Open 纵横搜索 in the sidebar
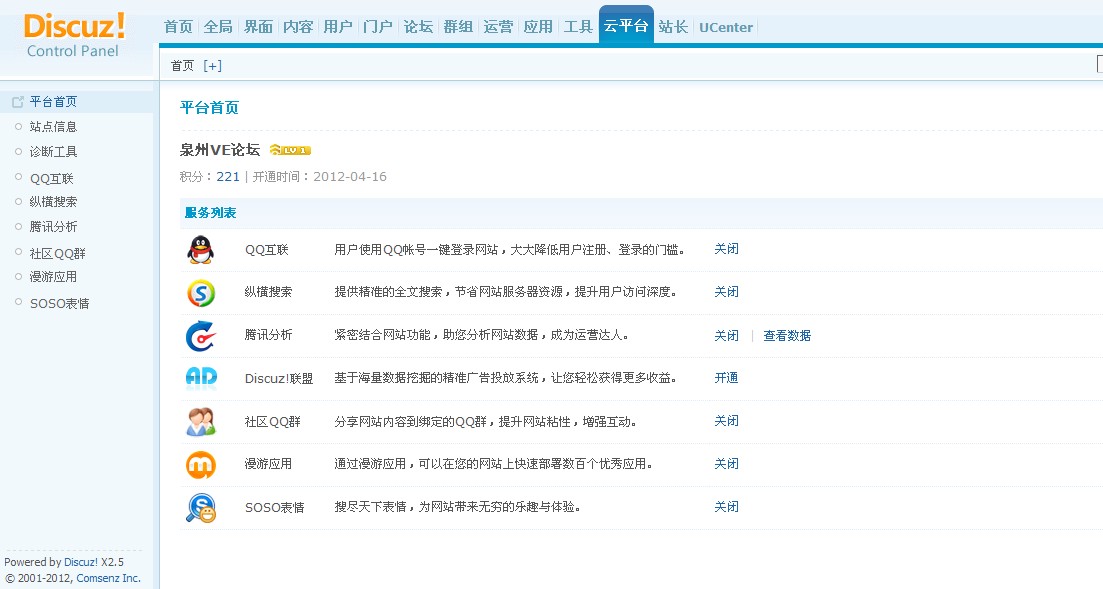The width and height of the screenshot is (1103, 589). tap(53, 202)
